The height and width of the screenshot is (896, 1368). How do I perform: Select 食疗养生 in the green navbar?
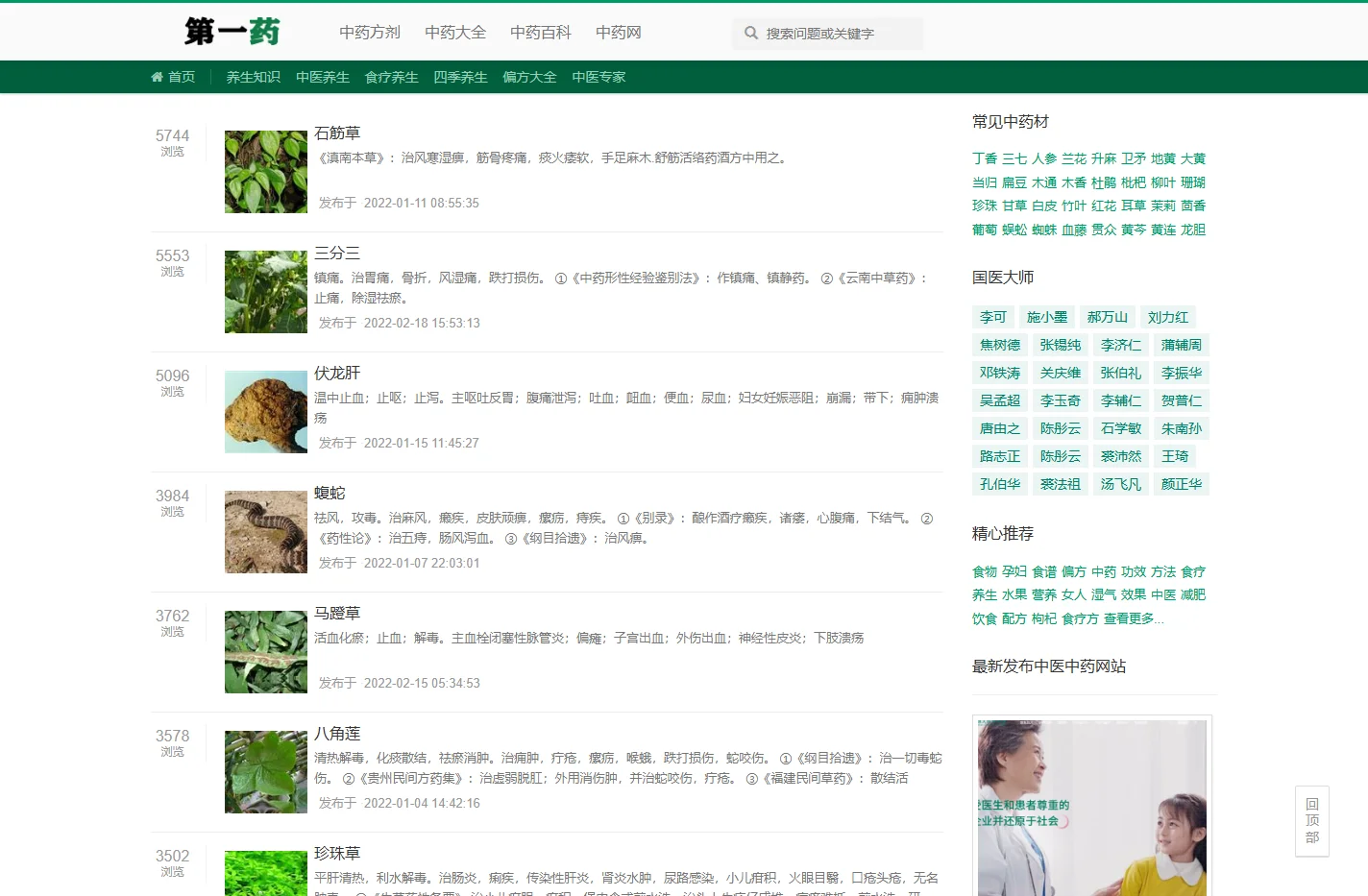point(392,77)
